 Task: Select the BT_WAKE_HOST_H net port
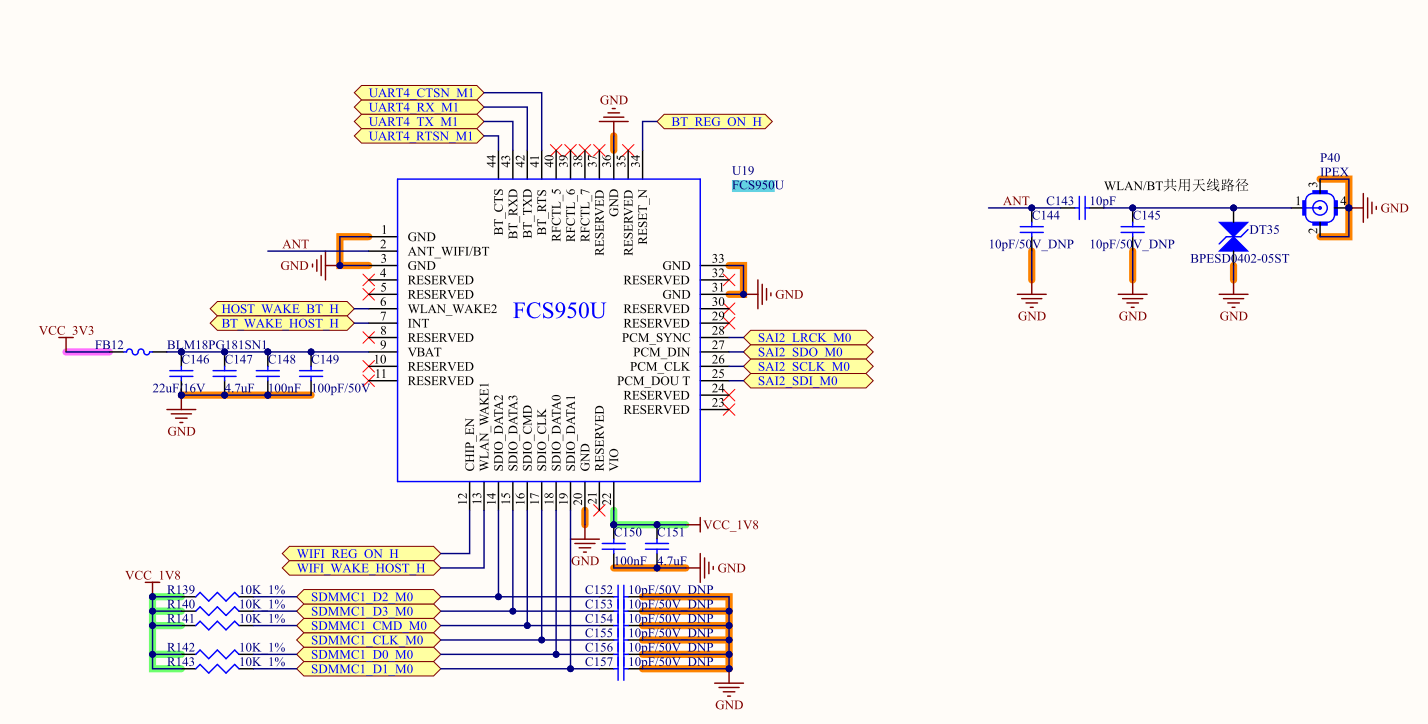282,323
